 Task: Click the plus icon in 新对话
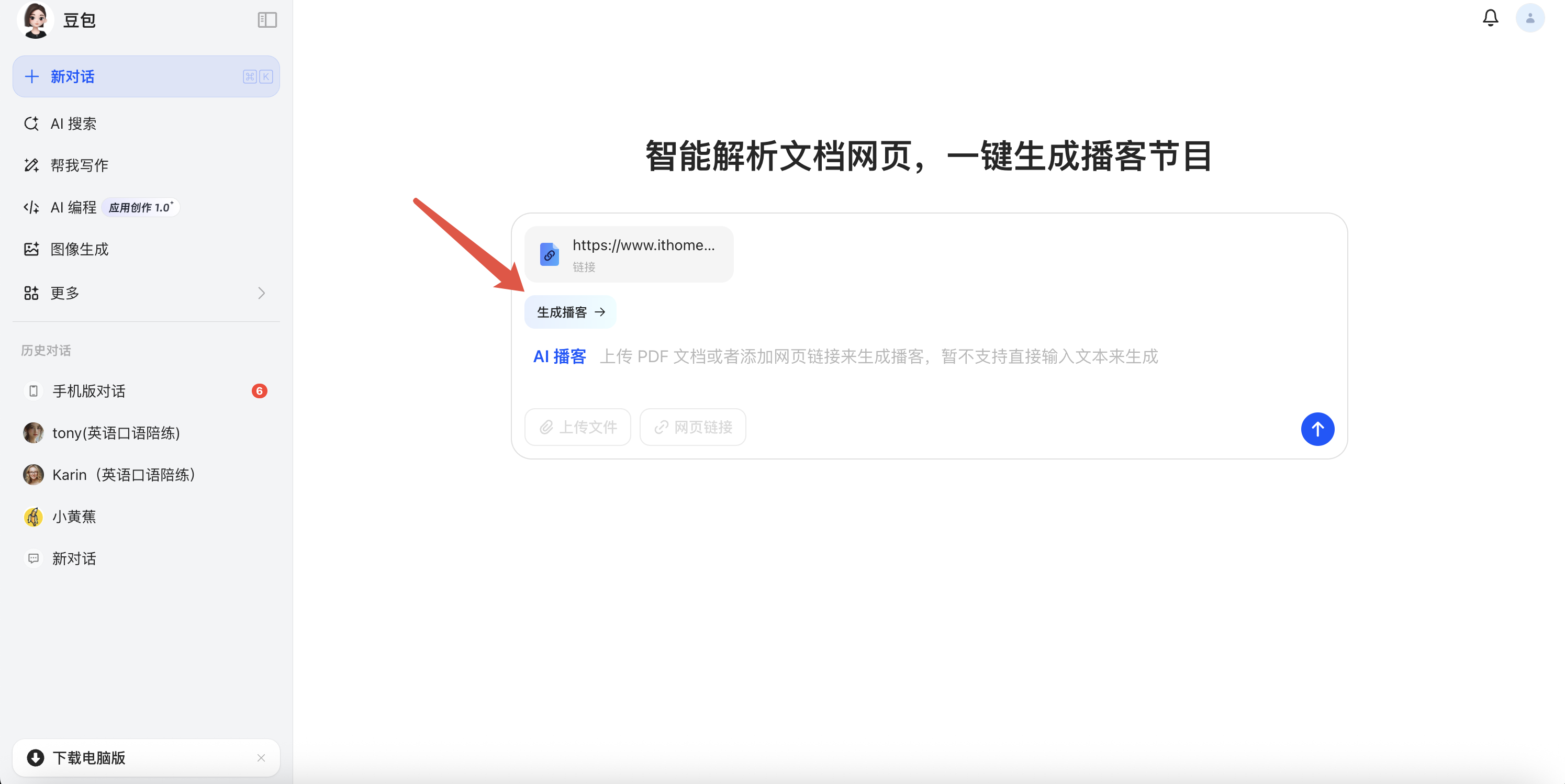[31, 76]
